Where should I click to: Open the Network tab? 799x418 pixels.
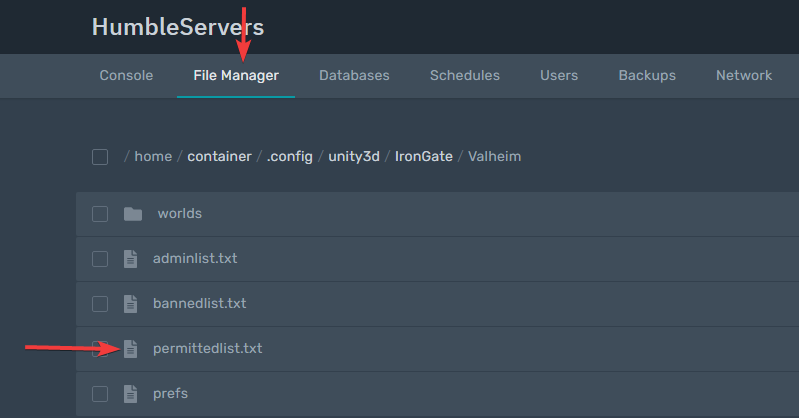pyautogui.click(x=744, y=75)
